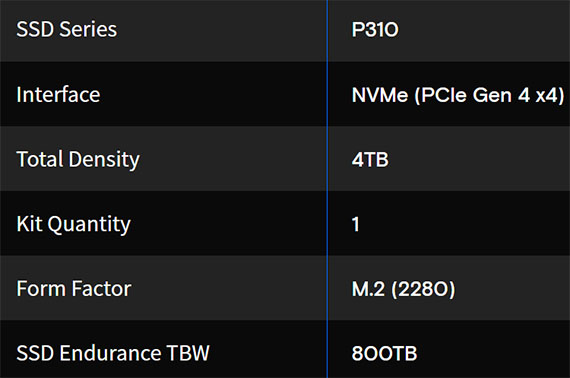
Task: Click the Total Density label
Action: pos(78,160)
